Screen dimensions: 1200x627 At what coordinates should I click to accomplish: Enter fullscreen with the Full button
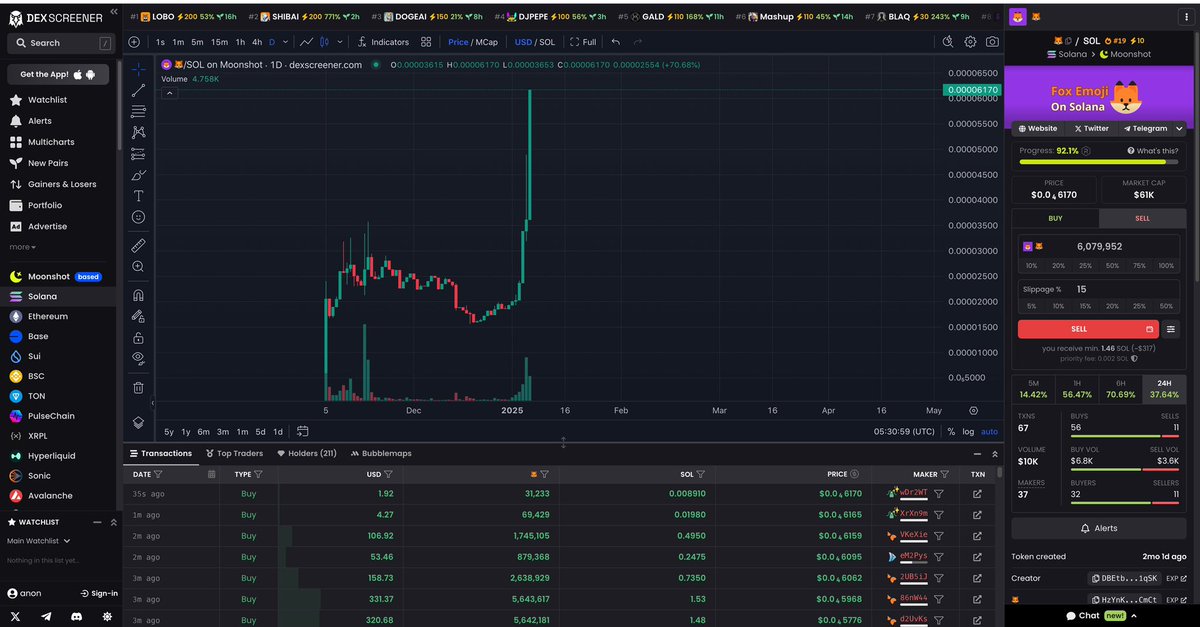point(584,42)
